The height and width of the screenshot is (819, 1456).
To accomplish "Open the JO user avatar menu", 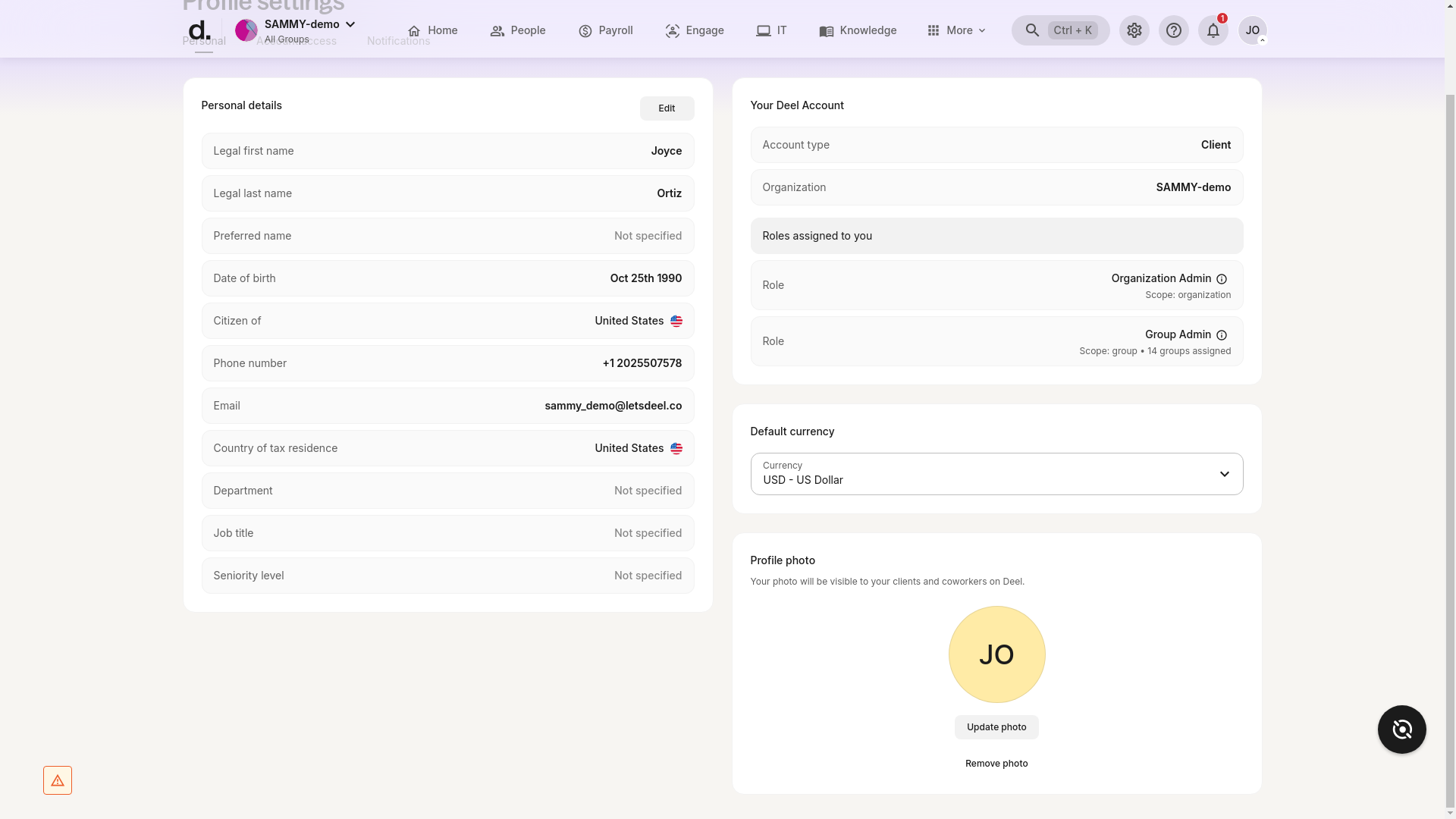I will tap(1252, 30).
